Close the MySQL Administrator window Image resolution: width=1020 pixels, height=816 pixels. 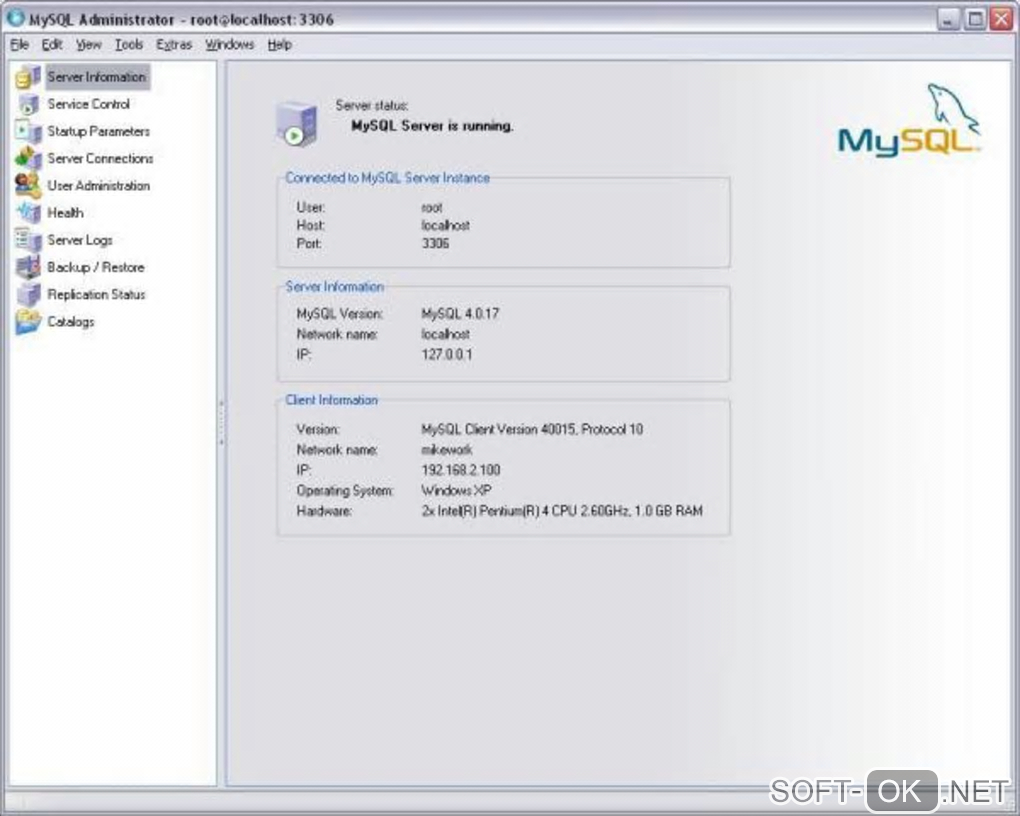pos(1001,19)
